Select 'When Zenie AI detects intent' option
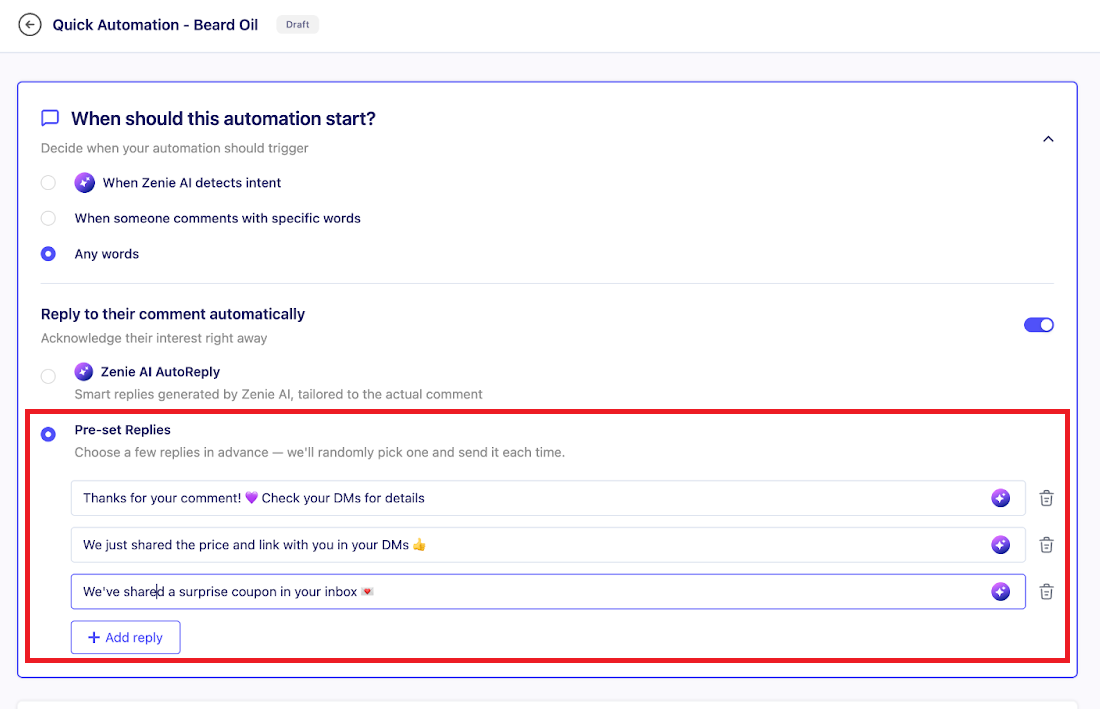This screenshot has width=1100, height=709. [48, 183]
